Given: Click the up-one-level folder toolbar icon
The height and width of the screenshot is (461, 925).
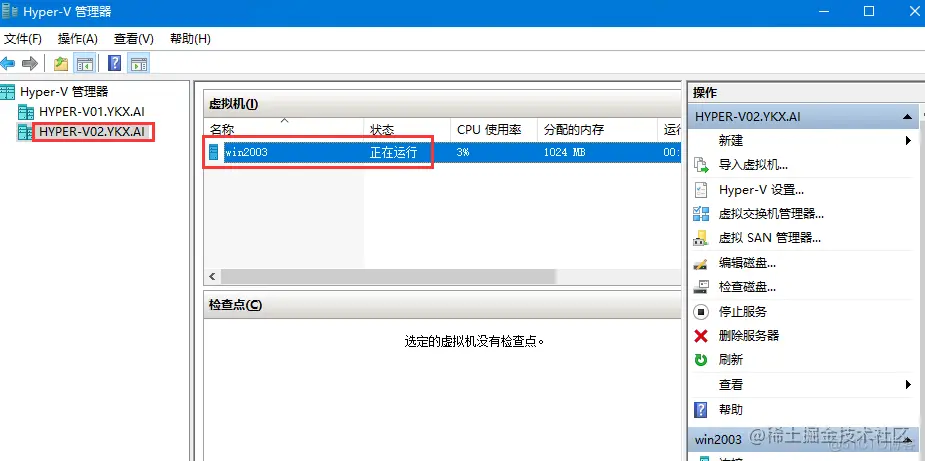Looking at the screenshot, I should pyautogui.click(x=61, y=64).
